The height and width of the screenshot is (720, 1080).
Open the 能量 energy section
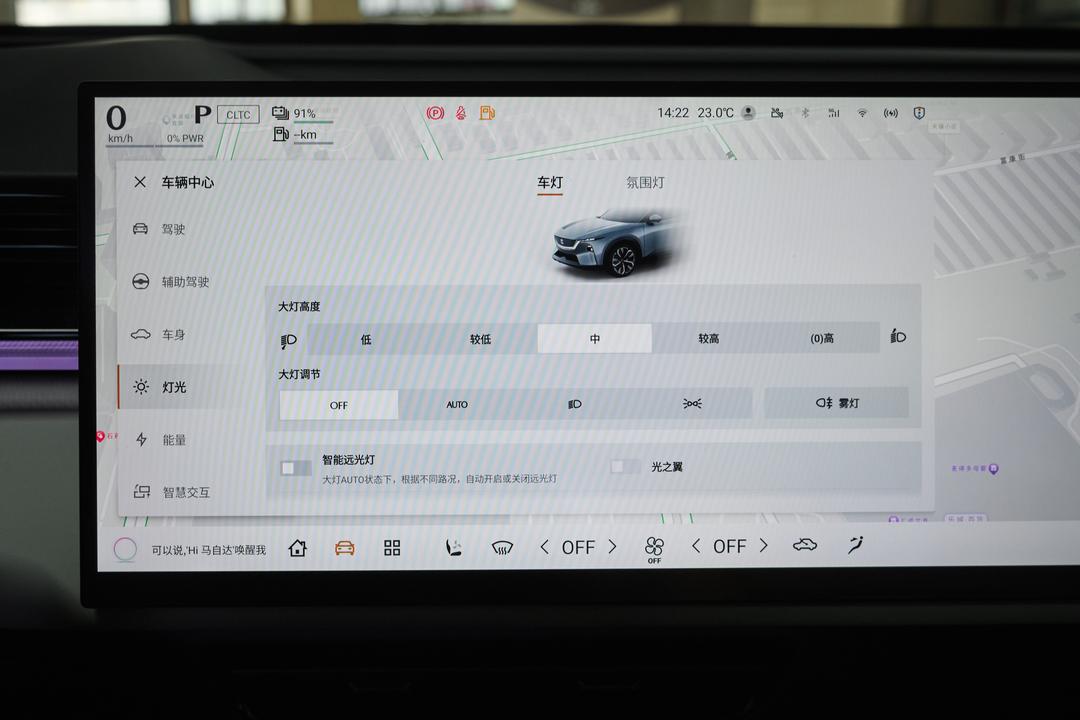point(160,440)
